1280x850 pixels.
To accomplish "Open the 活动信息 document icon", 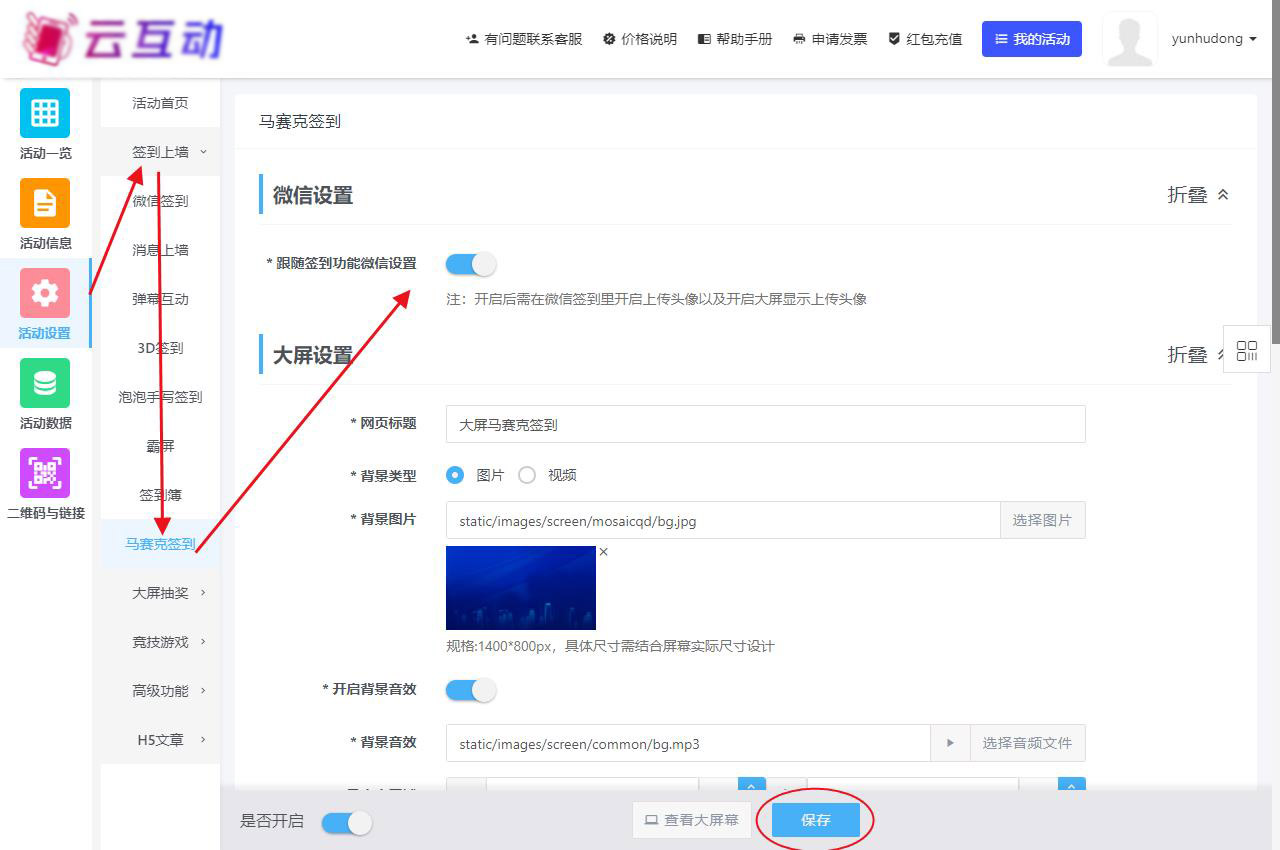I will [x=45, y=203].
